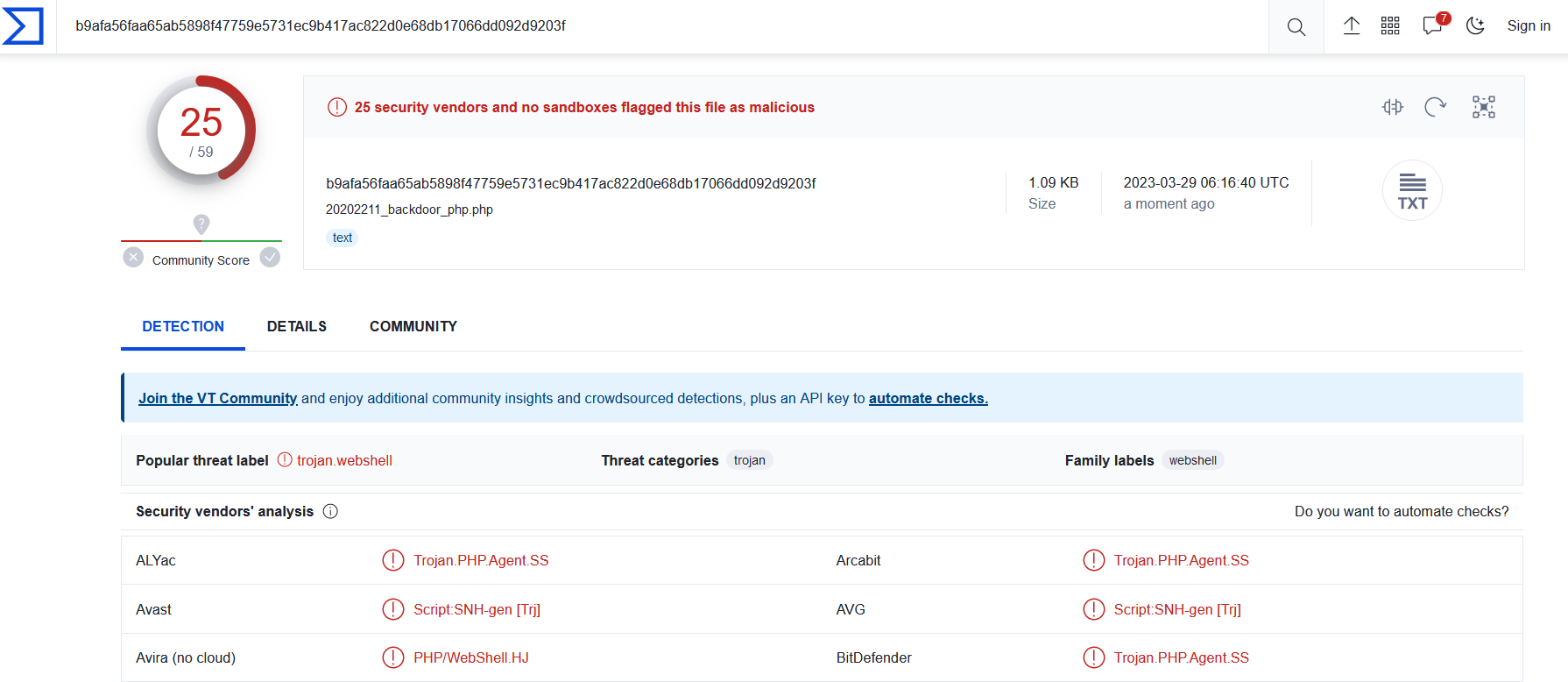Click the Sign in link
This screenshot has height=682, width=1568.
coord(1529,26)
